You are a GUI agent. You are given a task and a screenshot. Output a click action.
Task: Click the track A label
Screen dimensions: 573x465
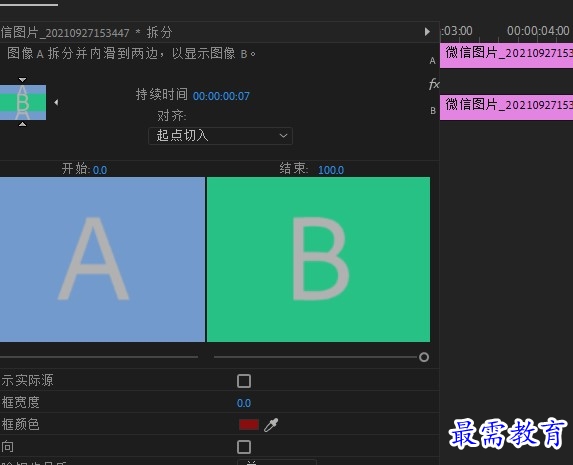433,61
